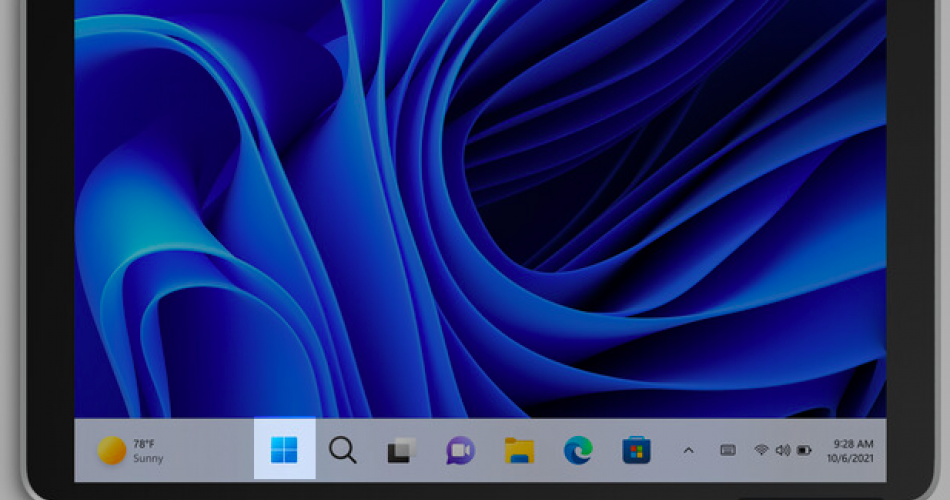Expand hidden system tray icons chevron
This screenshot has width=950, height=500.
(x=688, y=450)
